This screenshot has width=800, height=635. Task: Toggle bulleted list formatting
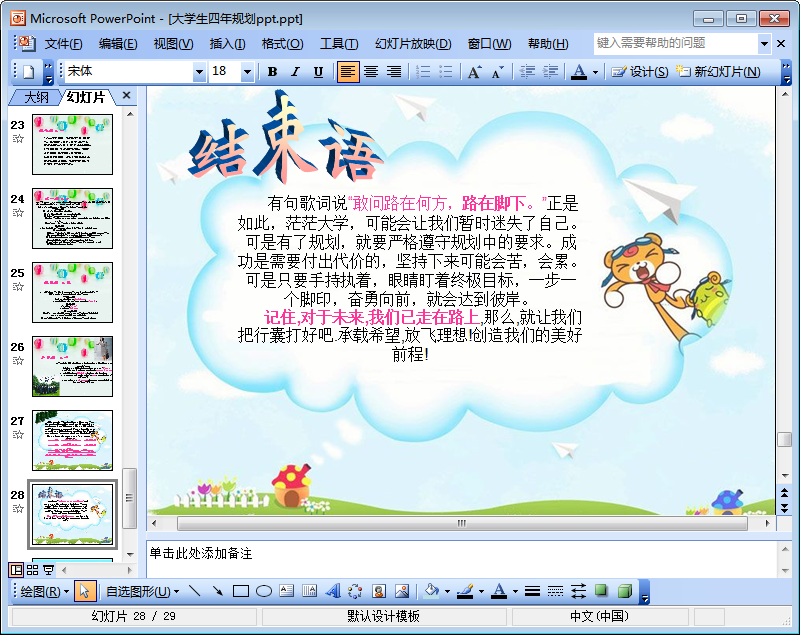coord(445,72)
